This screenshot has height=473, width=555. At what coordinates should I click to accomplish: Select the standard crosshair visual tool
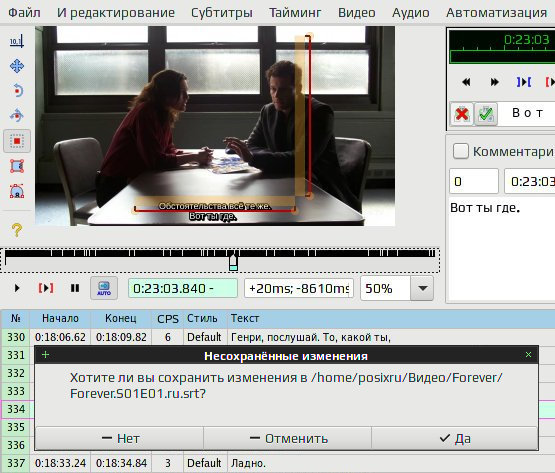click(x=17, y=41)
